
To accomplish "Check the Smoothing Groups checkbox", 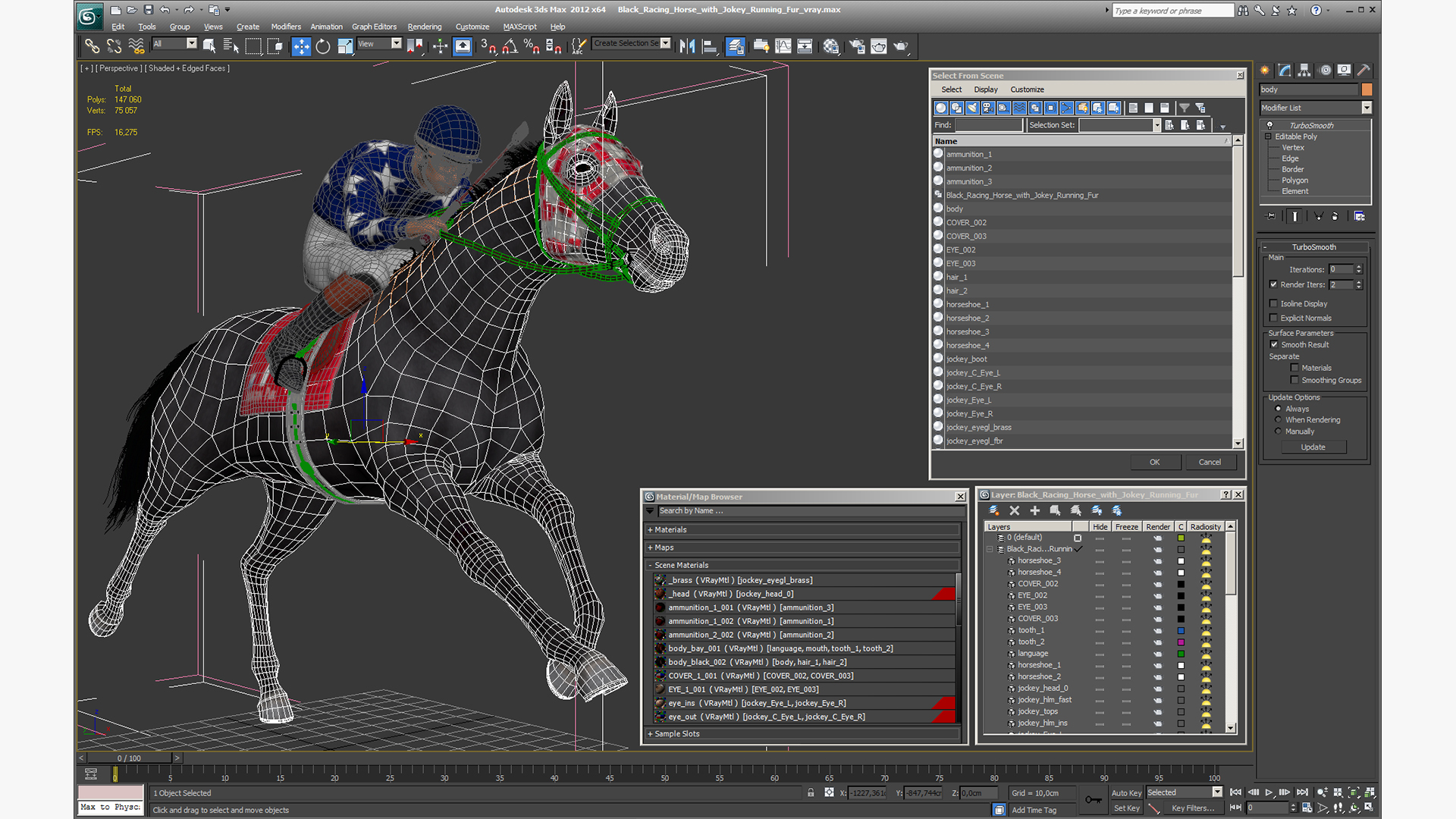I will click(1295, 380).
